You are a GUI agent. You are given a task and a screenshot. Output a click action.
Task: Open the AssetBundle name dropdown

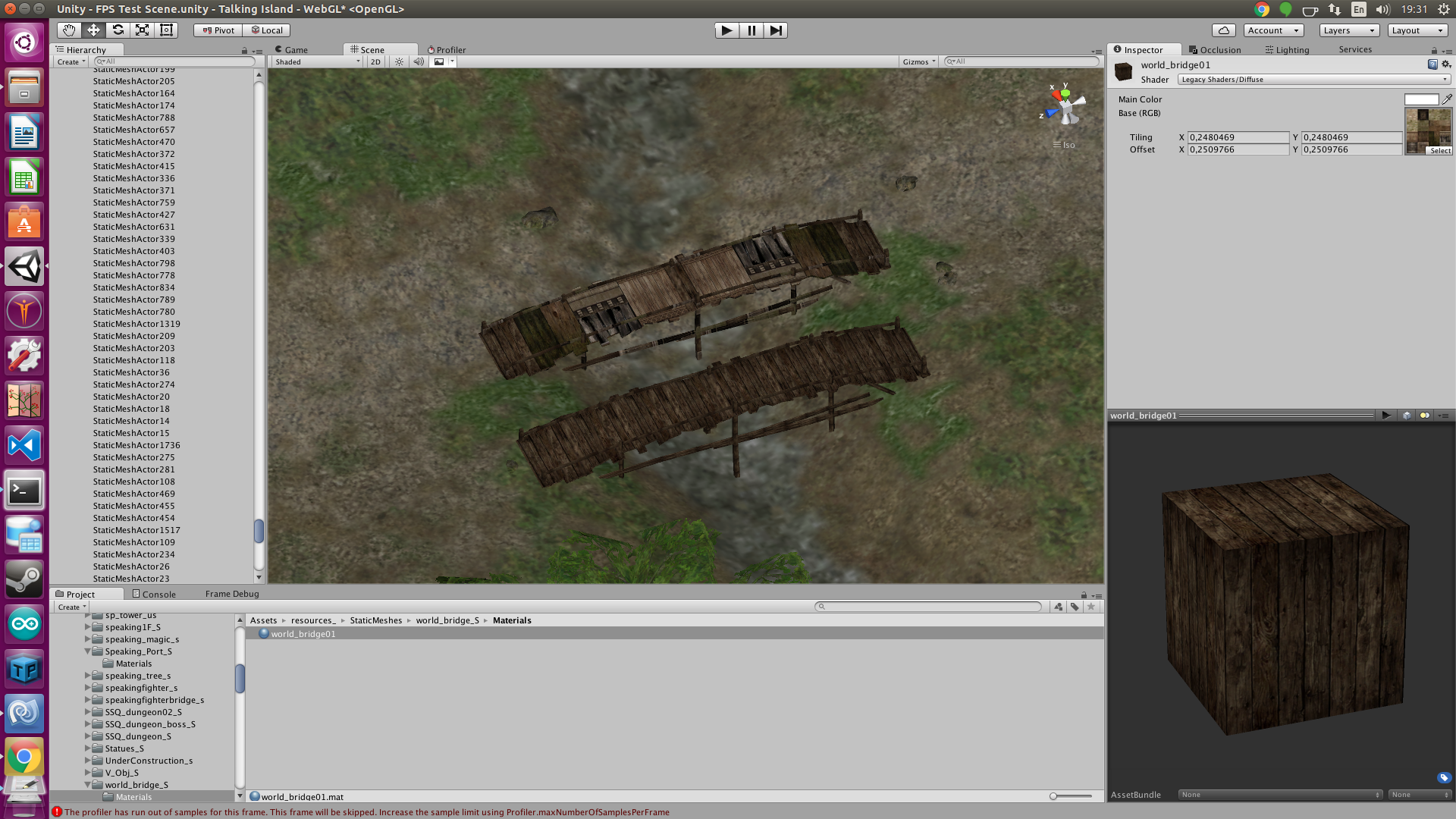[1281, 795]
